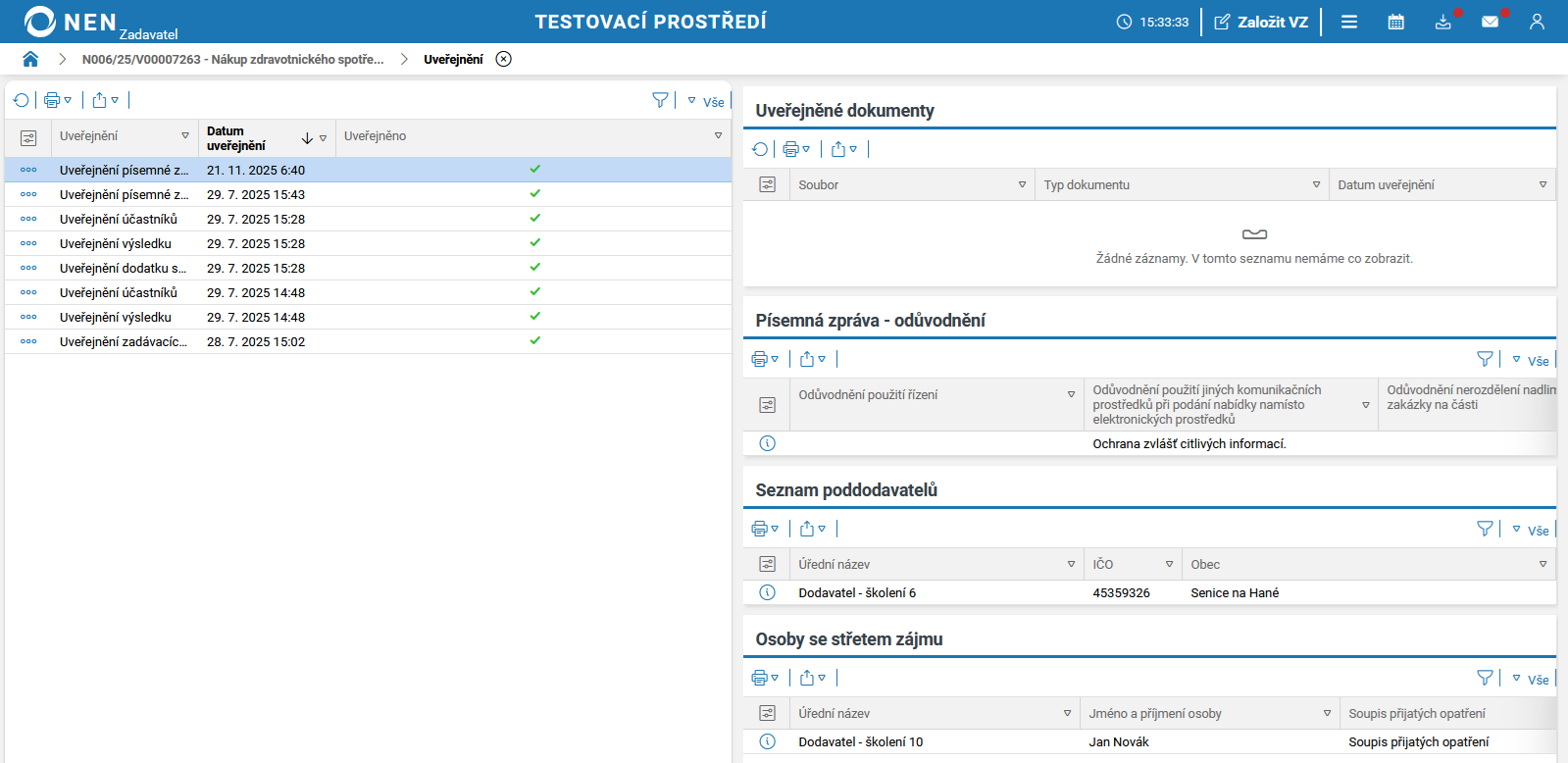
Task: Close the Uveřejnění breadcrumb tab
Action: (x=503, y=59)
